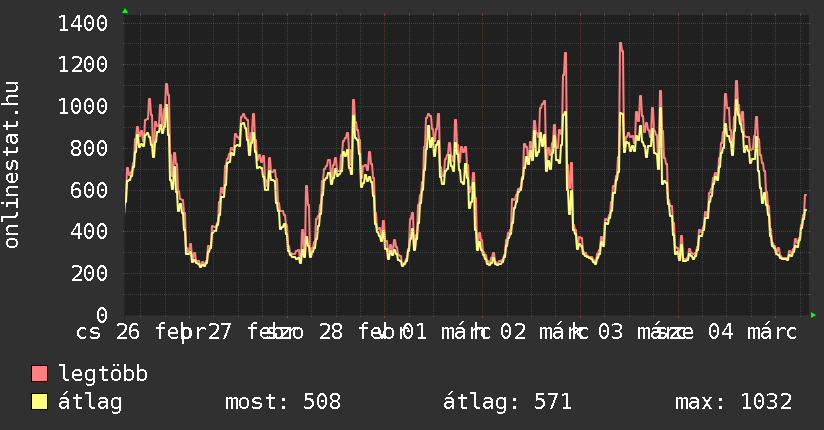Select the '02 márc' date label

pos(540,332)
